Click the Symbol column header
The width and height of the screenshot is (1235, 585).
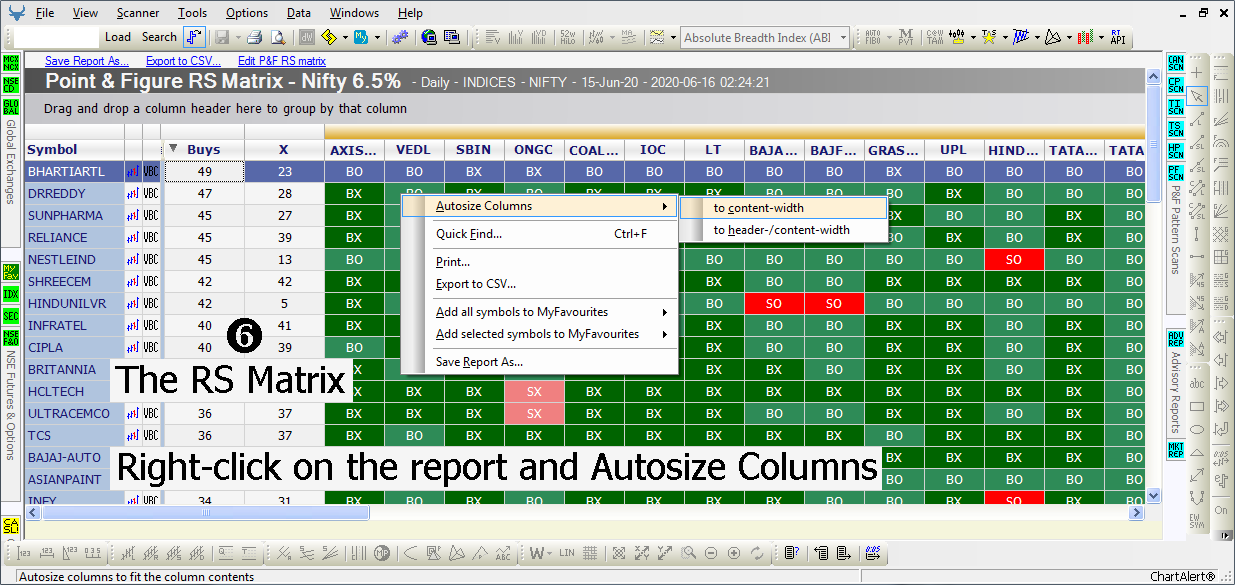point(74,150)
